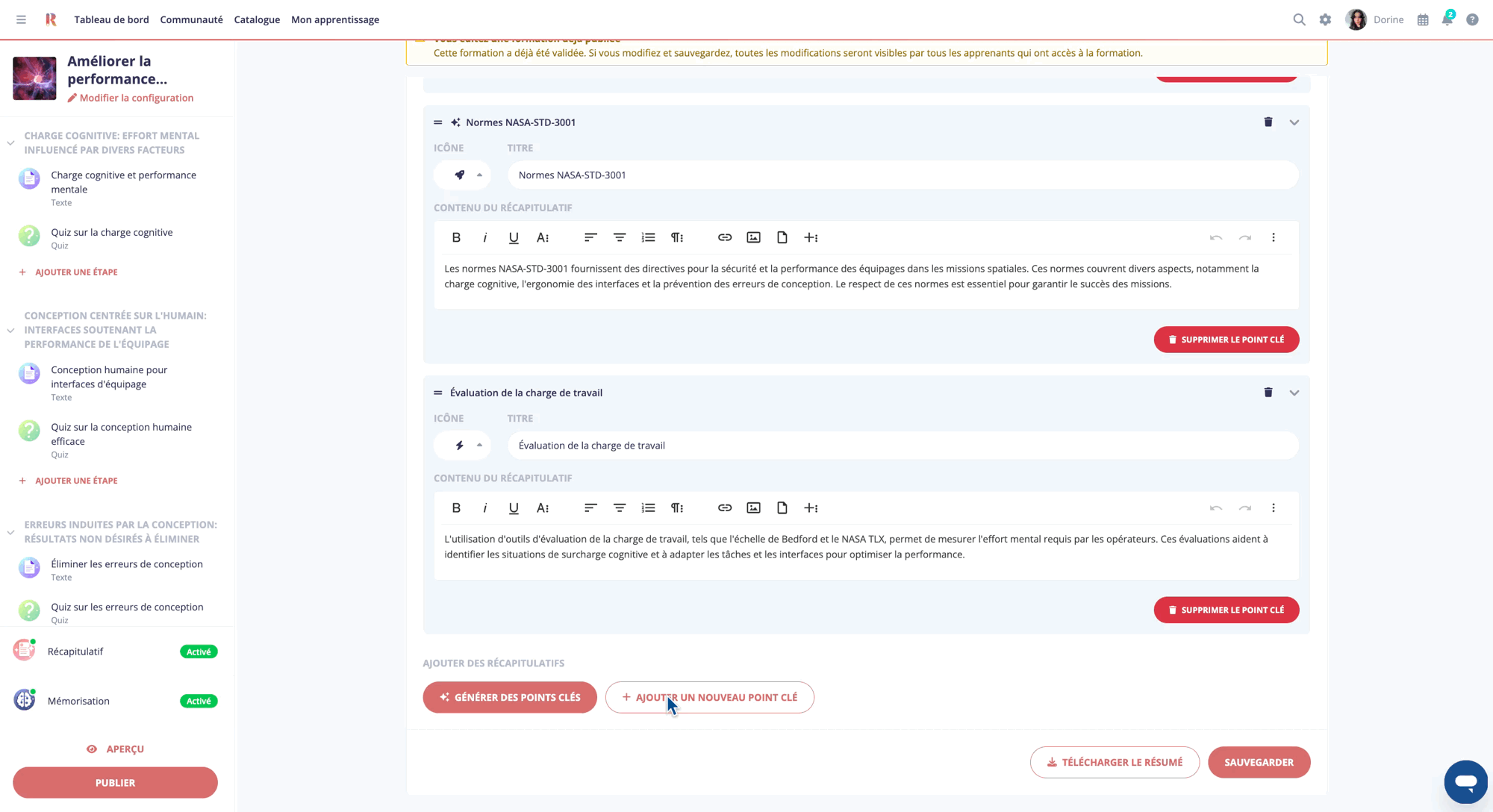The width and height of the screenshot is (1493, 812).
Task: Insert link in Évaluation content editor
Action: 724,507
